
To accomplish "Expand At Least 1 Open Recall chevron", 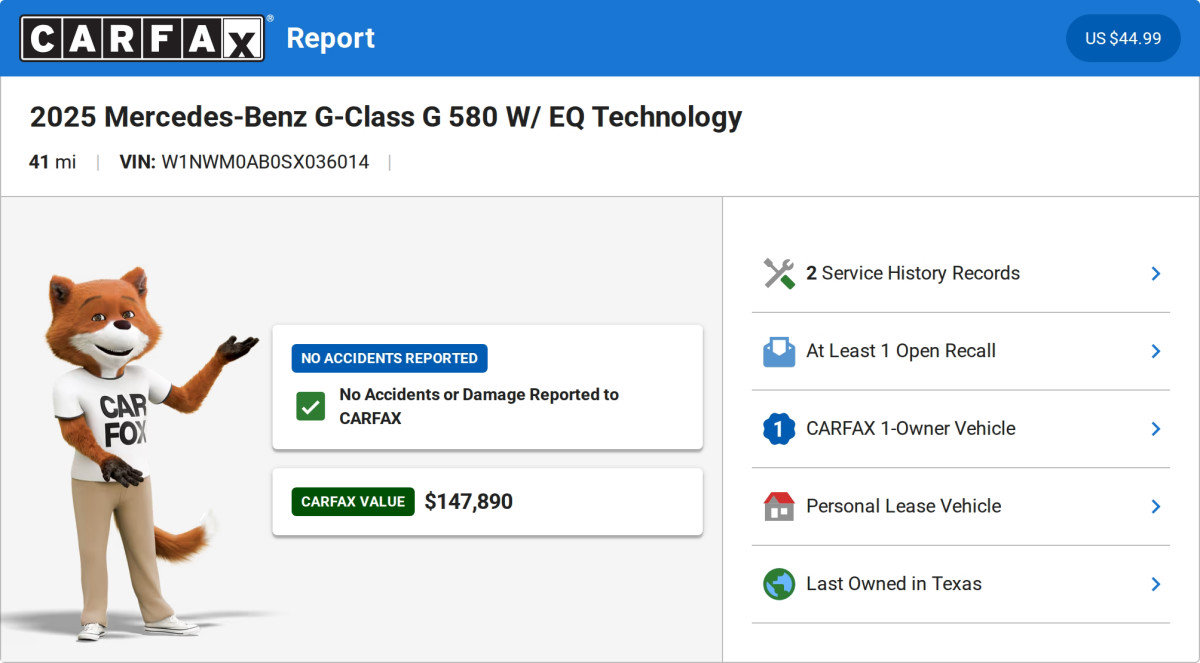I will click(1156, 351).
